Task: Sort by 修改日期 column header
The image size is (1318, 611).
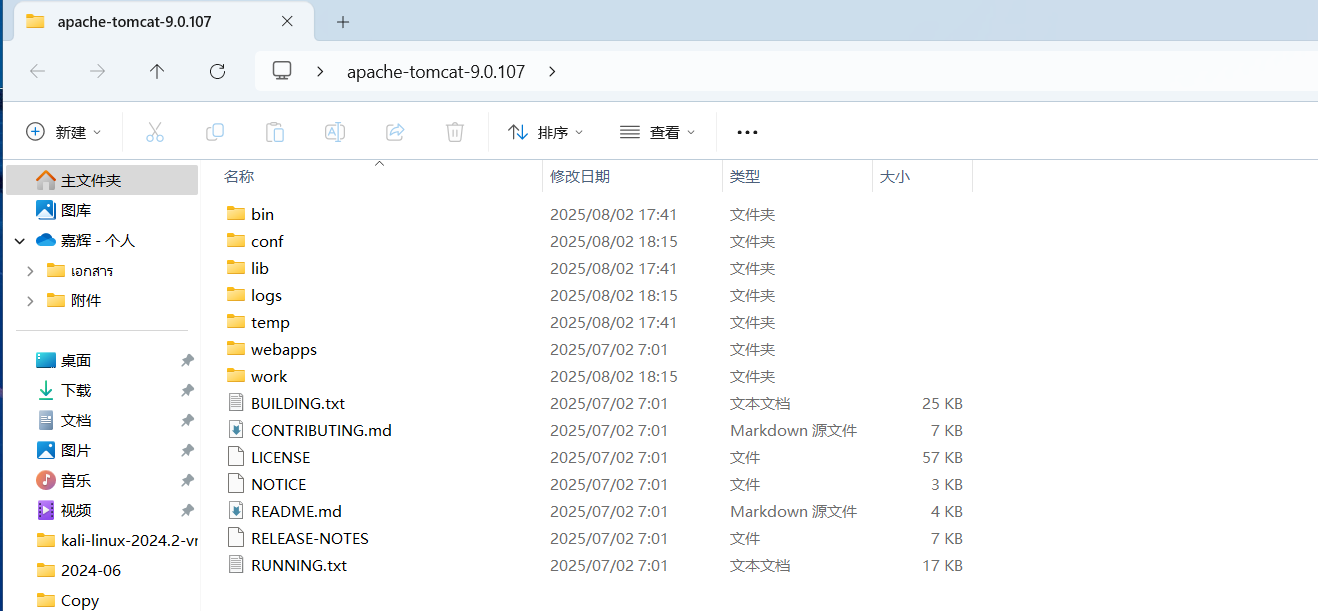Action: click(x=580, y=176)
